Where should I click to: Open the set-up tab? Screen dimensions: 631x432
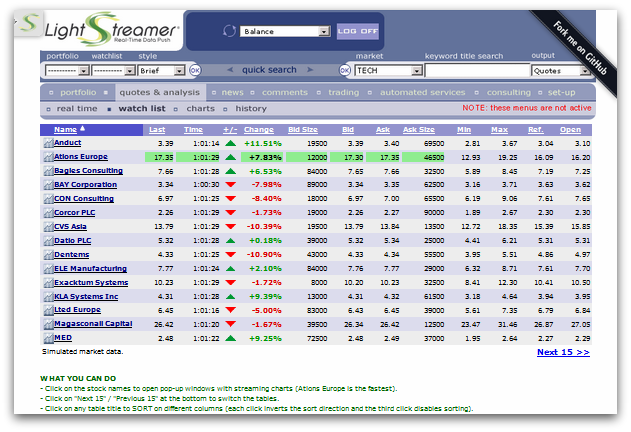point(561,93)
